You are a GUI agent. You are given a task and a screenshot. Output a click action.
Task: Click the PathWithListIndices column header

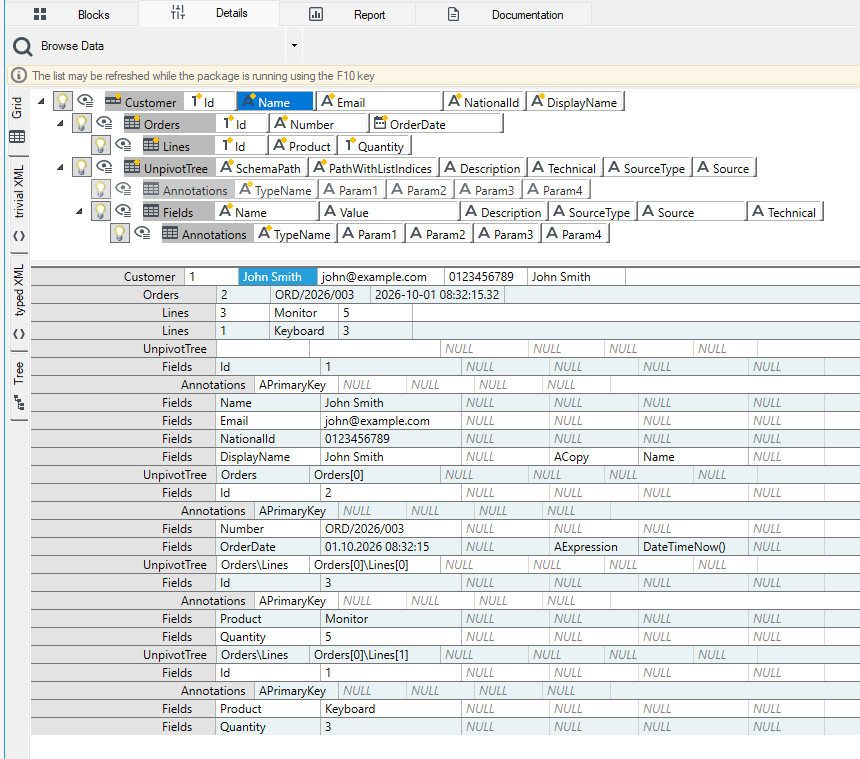point(373,168)
